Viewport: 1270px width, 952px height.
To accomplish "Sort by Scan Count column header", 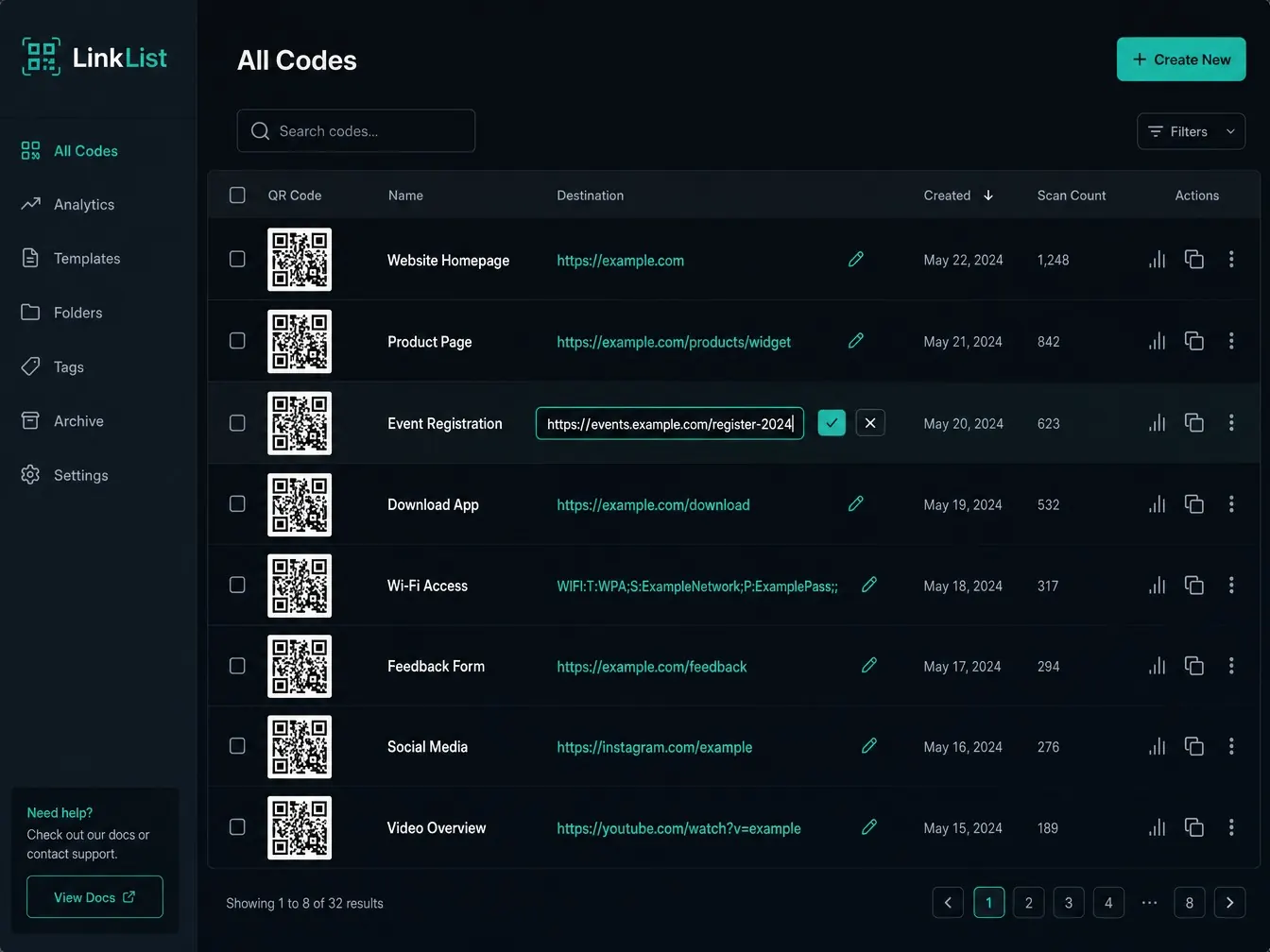I will [x=1072, y=195].
